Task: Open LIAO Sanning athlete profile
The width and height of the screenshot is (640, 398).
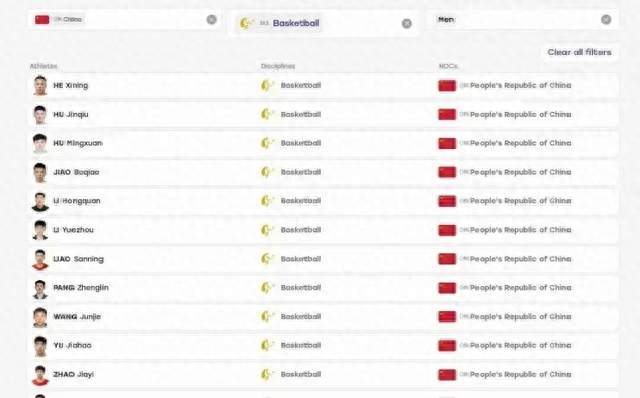Action: [78, 259]
